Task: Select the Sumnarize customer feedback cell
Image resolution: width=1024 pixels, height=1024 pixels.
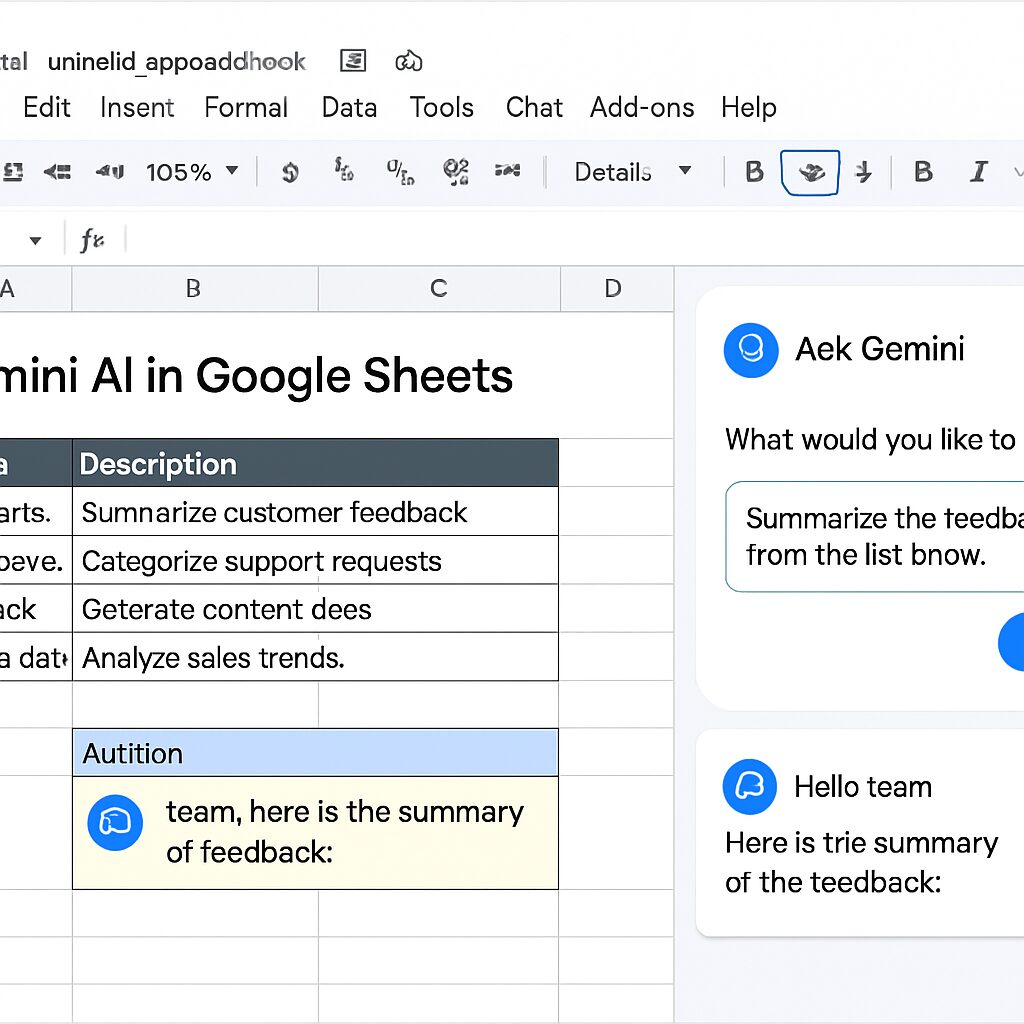Action: click(315, 512)
